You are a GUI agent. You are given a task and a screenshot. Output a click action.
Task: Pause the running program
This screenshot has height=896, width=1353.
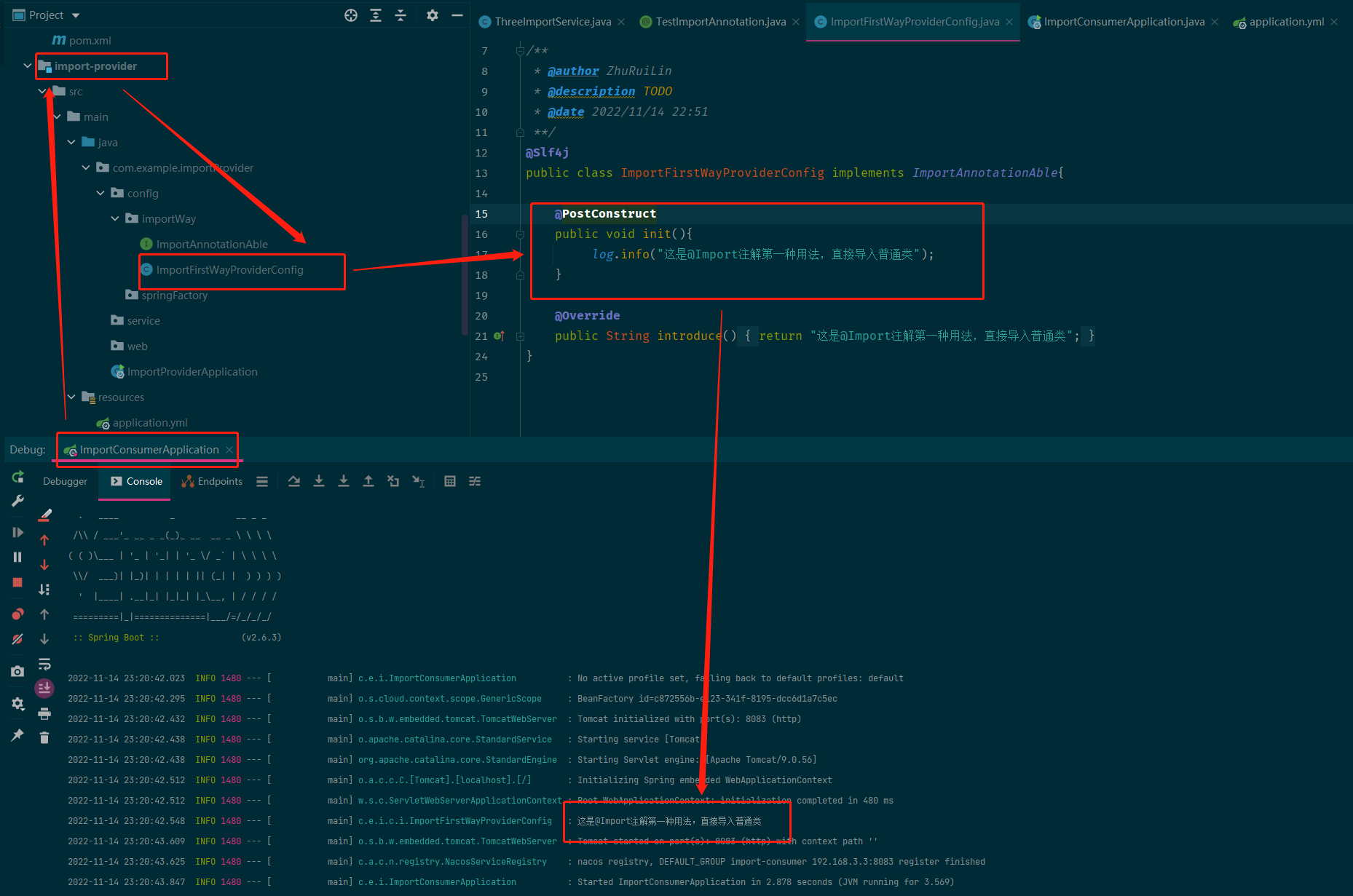[18, 557]
